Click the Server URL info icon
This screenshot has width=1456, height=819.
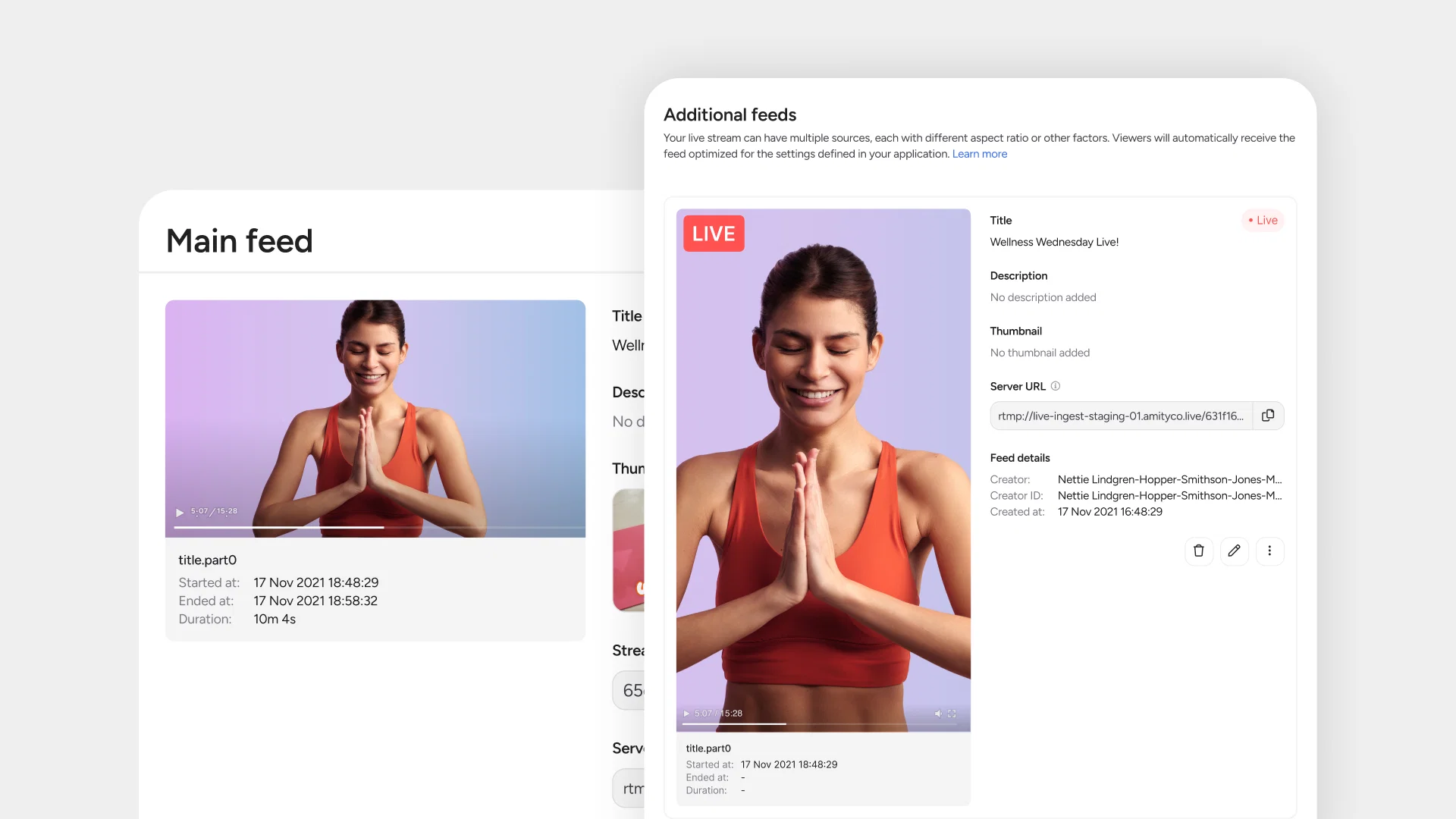point(1056,386)
